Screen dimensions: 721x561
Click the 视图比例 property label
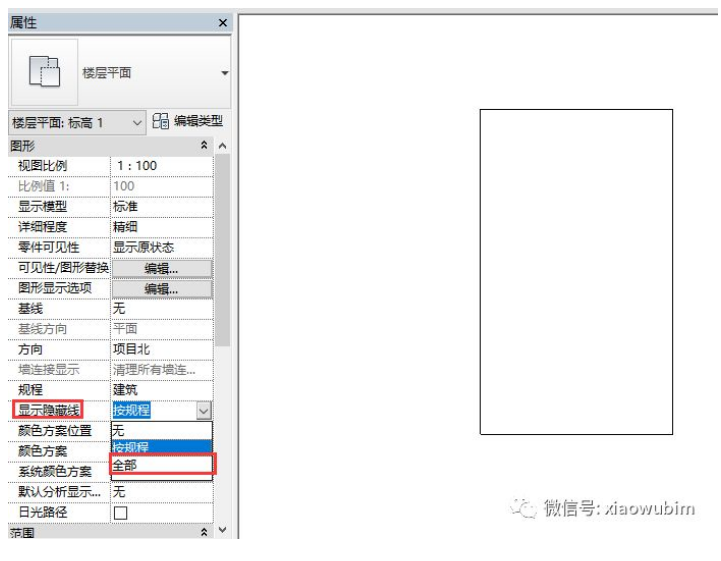42,166
